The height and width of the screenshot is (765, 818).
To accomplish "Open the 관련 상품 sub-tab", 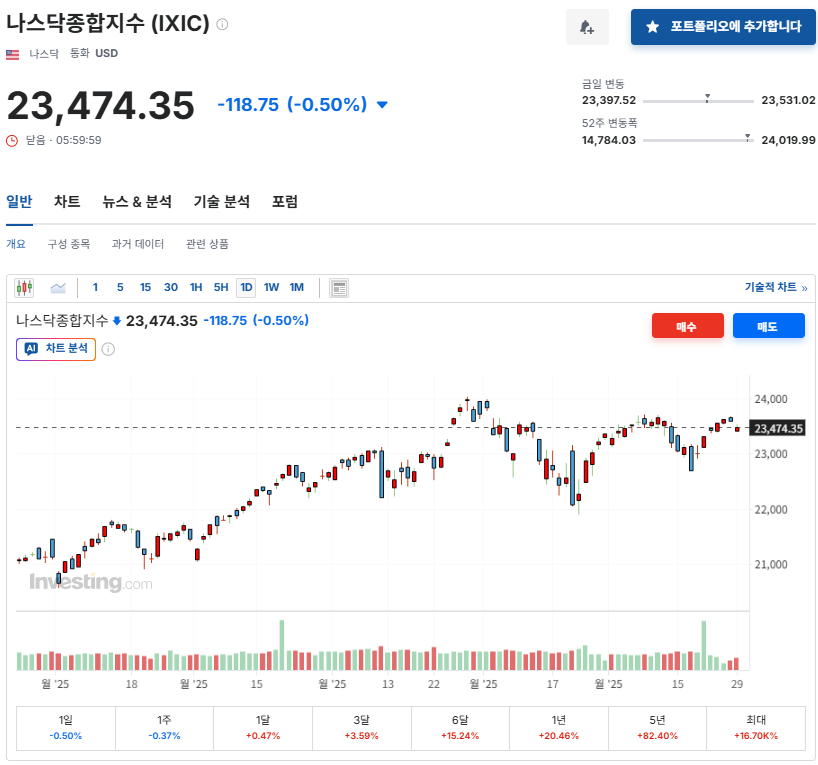I will click(x=207, y=244).
